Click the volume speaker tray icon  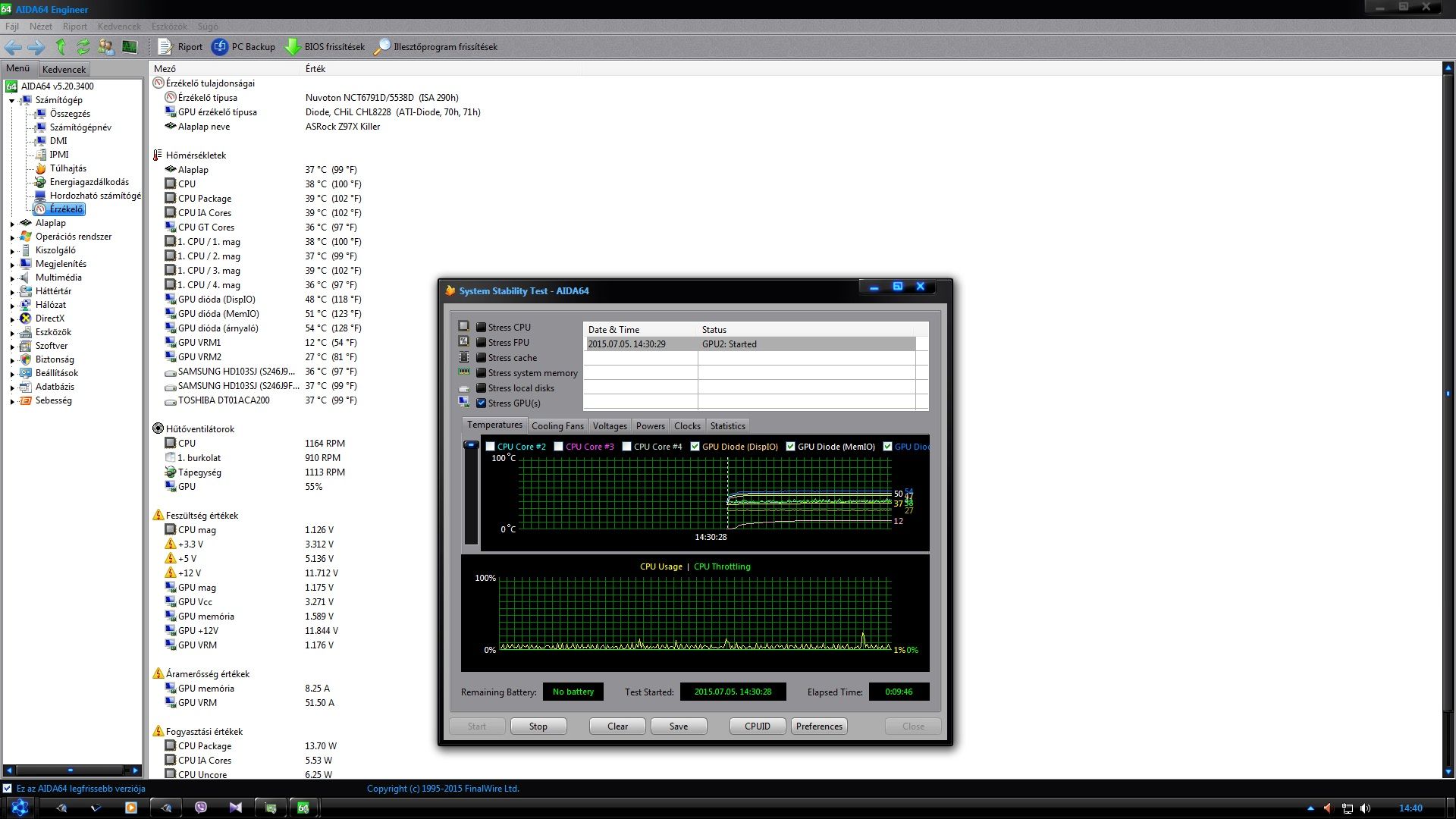tap(1366, 808)
